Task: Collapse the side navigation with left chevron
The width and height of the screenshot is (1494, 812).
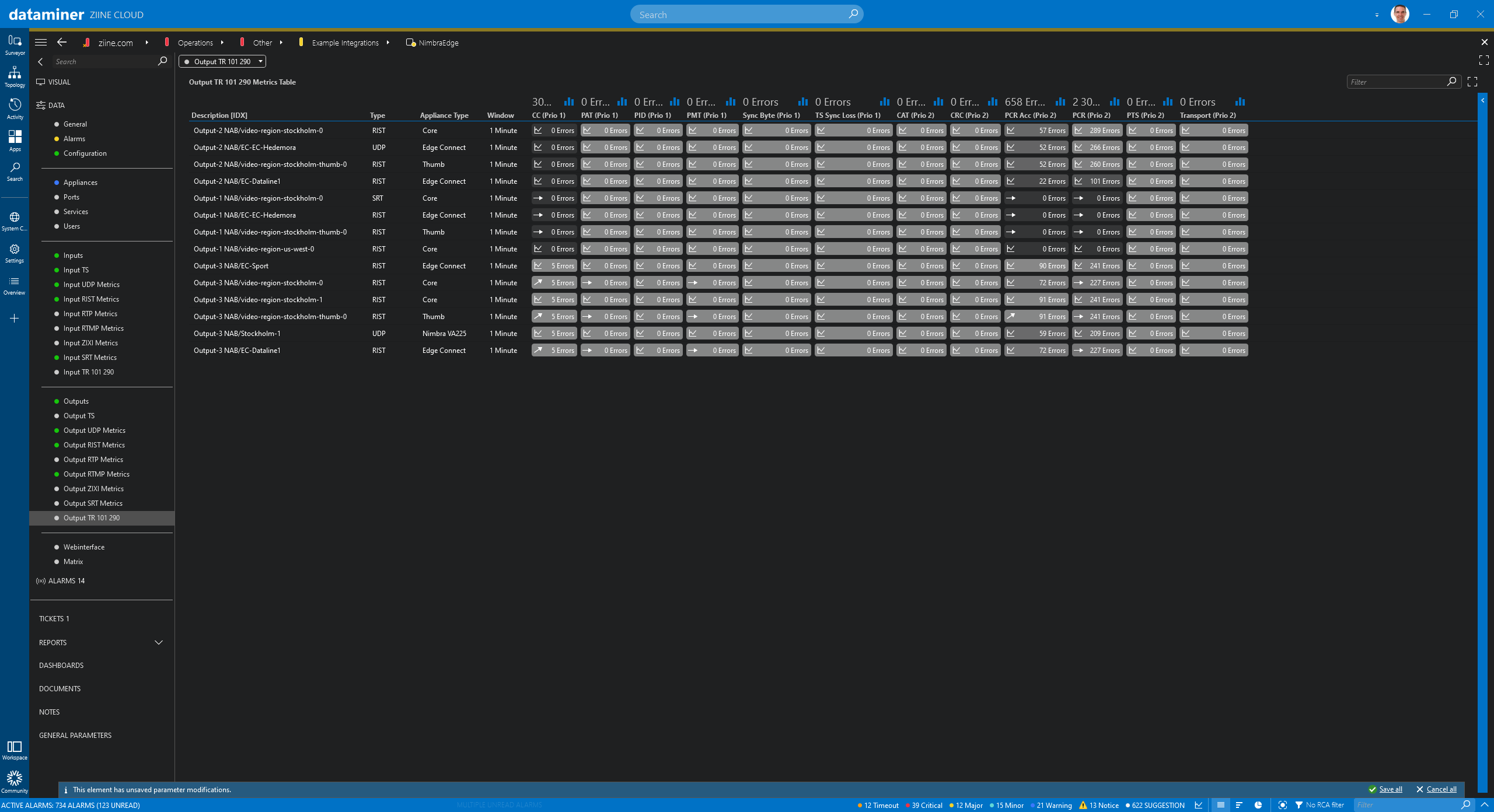Action: 40,61
